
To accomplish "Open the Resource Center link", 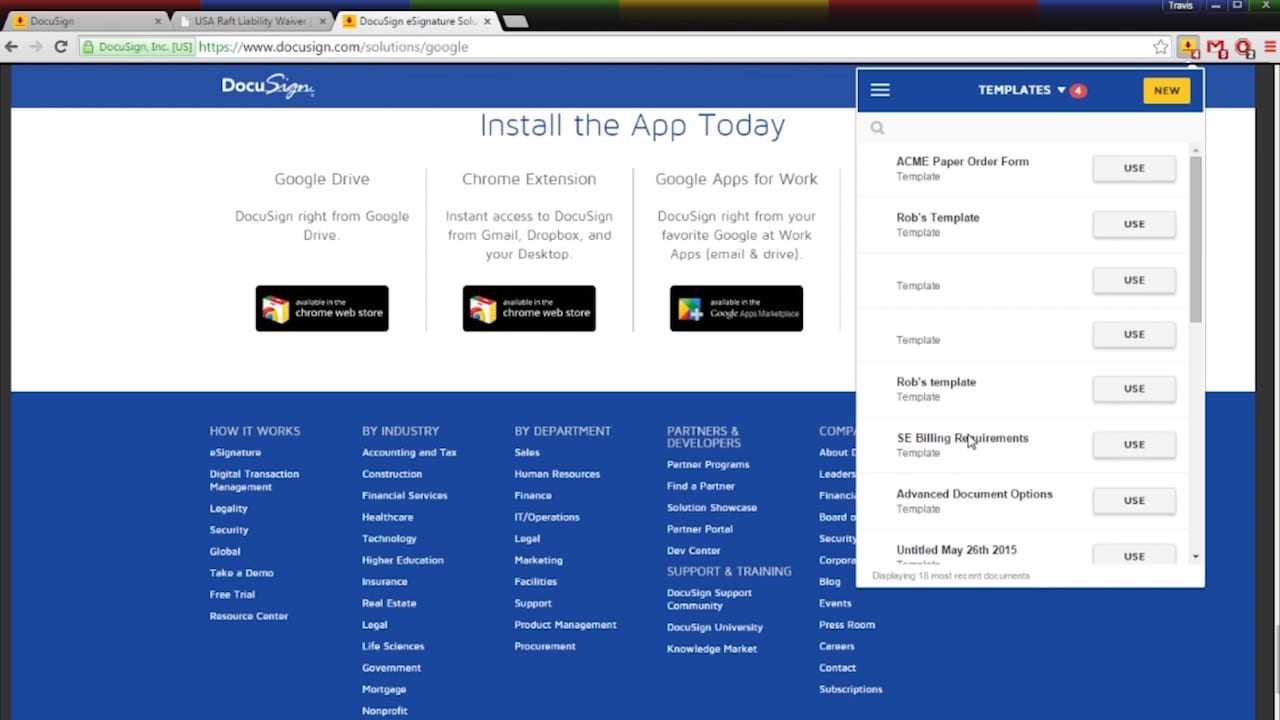I will [249, 616].
